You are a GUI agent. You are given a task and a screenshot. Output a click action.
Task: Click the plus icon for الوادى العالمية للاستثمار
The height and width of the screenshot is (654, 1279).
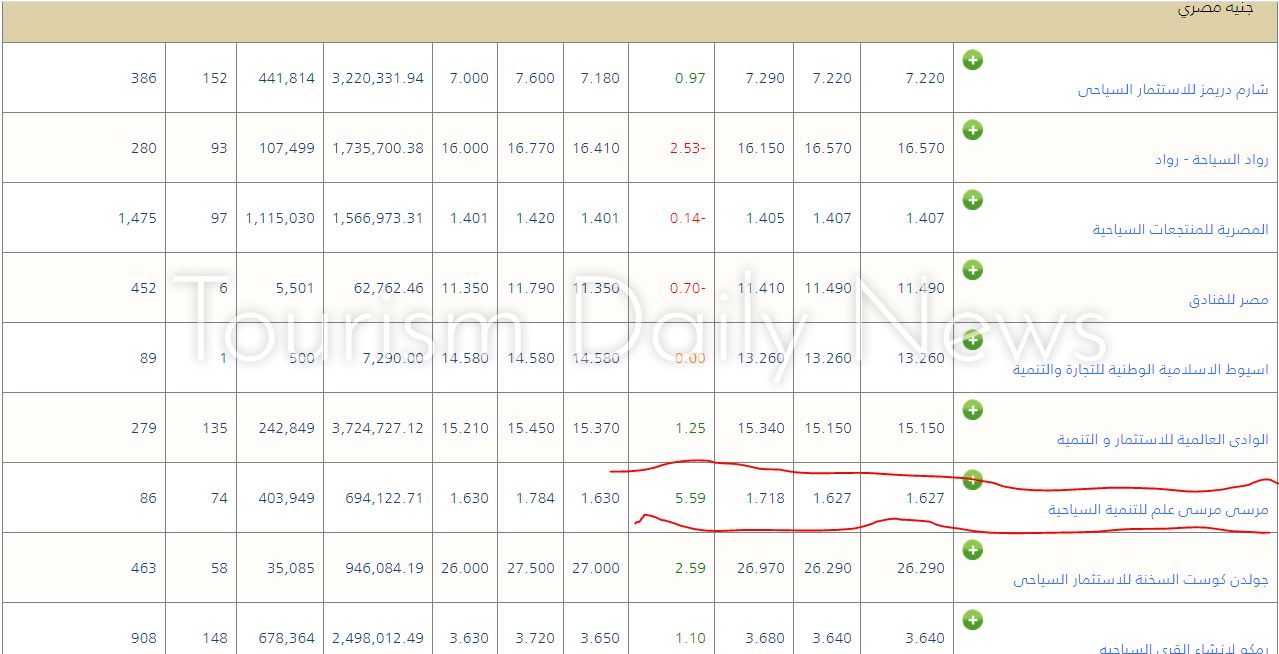pyautogui.click(x=972, y=410)
